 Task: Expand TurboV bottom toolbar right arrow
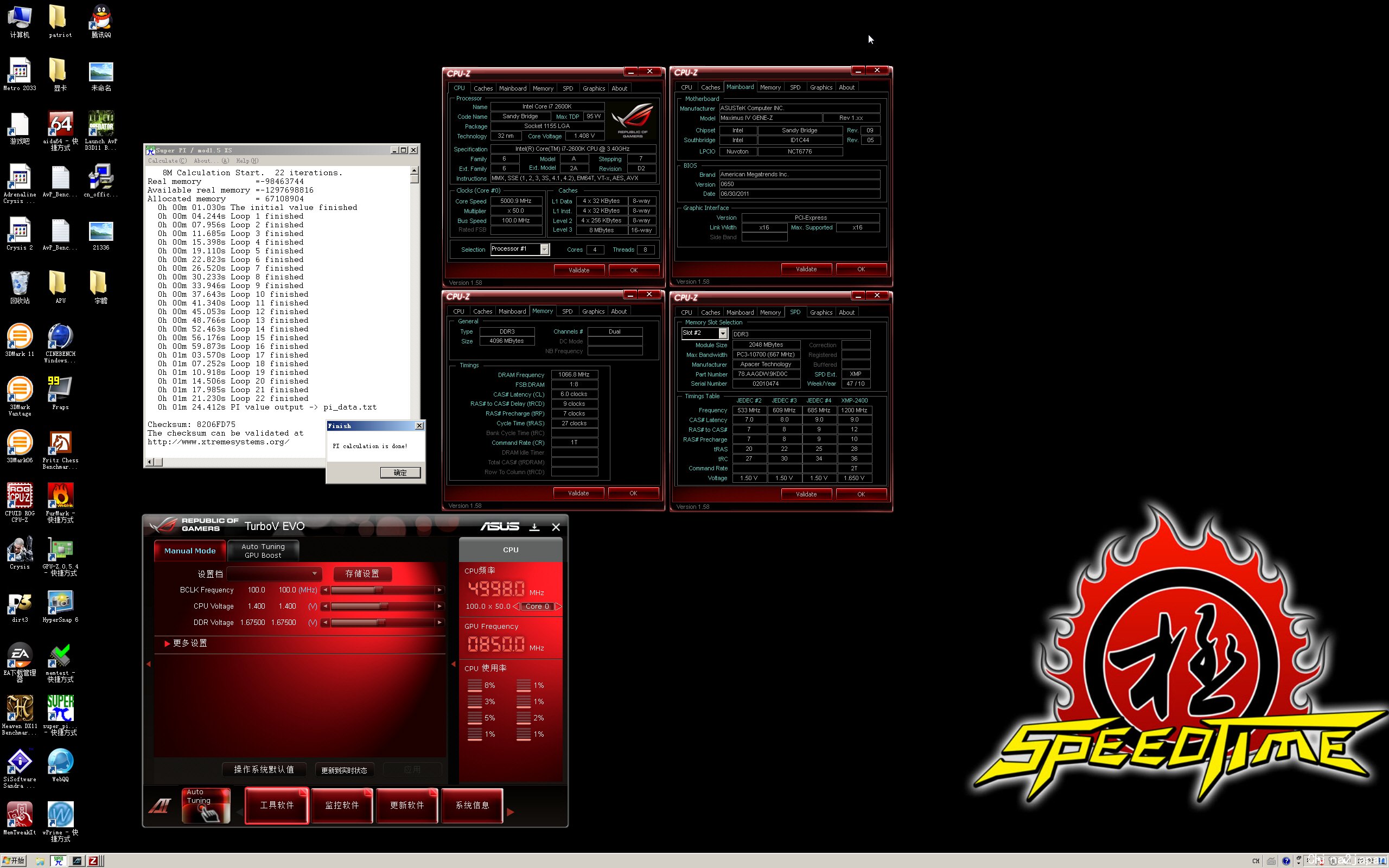pyautogui.click(x=510, y=812)
